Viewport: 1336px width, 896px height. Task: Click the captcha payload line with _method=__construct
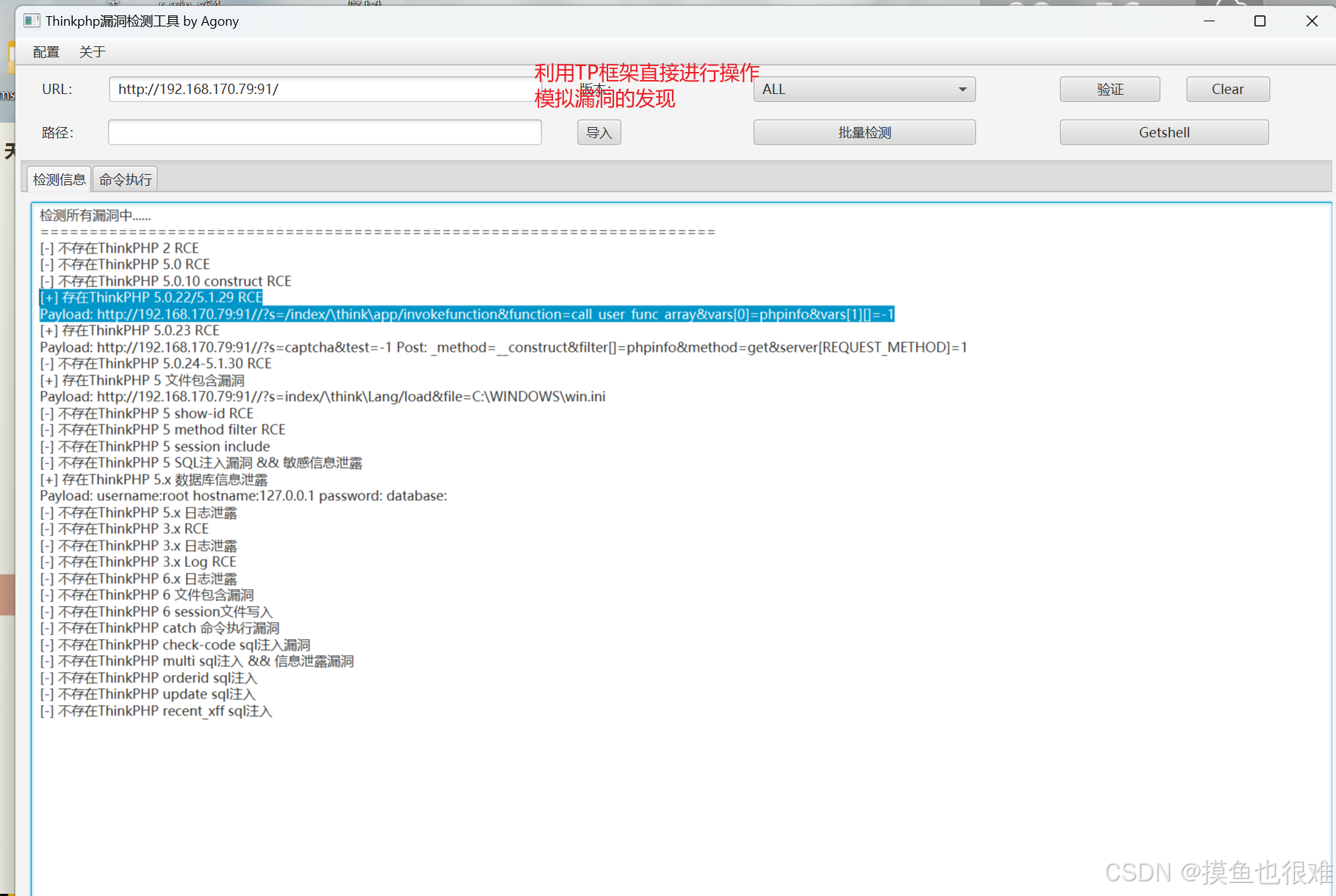[x=504, y=347]
